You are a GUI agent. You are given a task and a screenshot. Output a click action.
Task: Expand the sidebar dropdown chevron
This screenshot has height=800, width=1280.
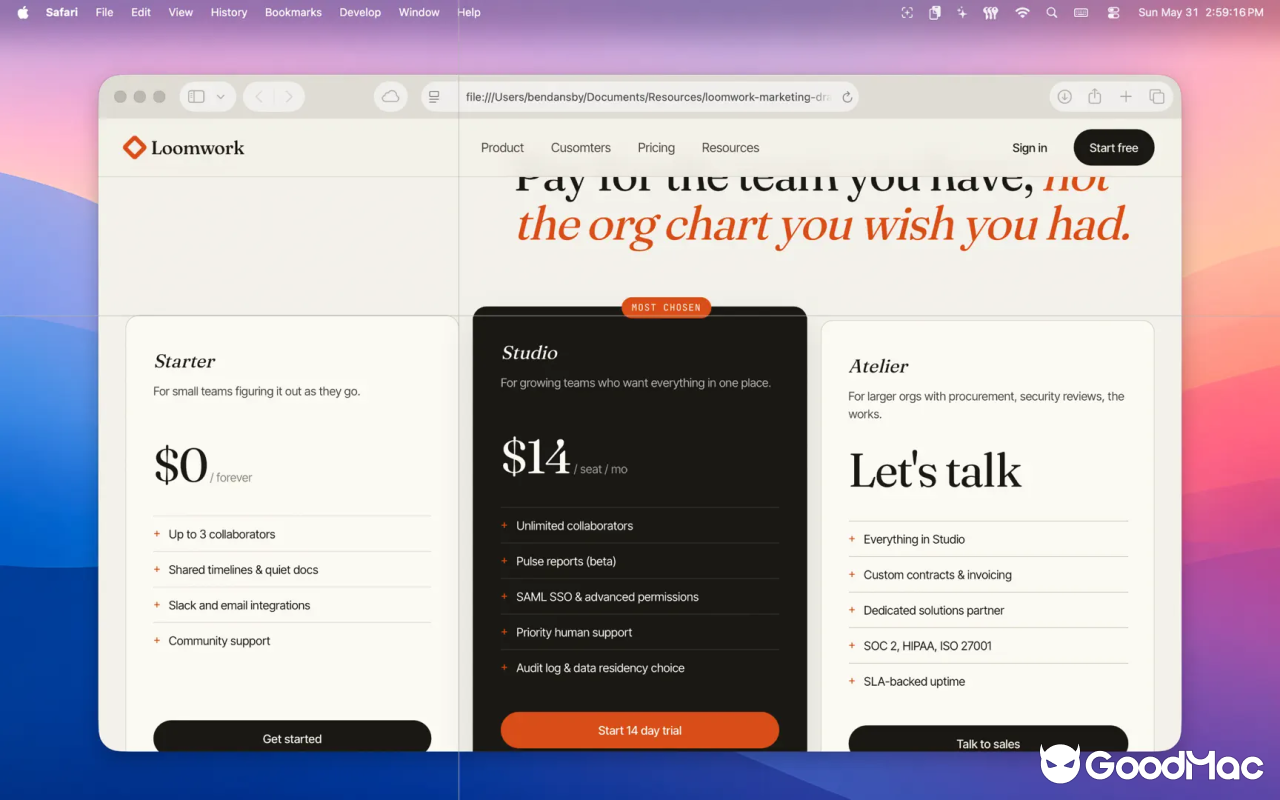point(221,97)
